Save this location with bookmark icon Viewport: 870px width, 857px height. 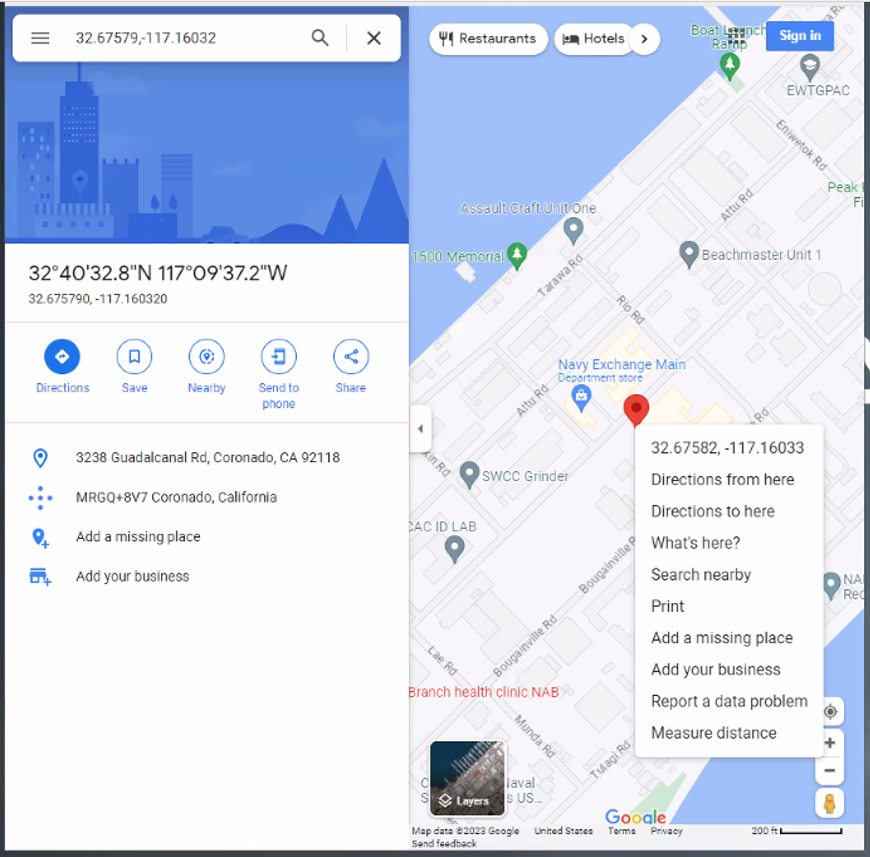coord(134,356)
